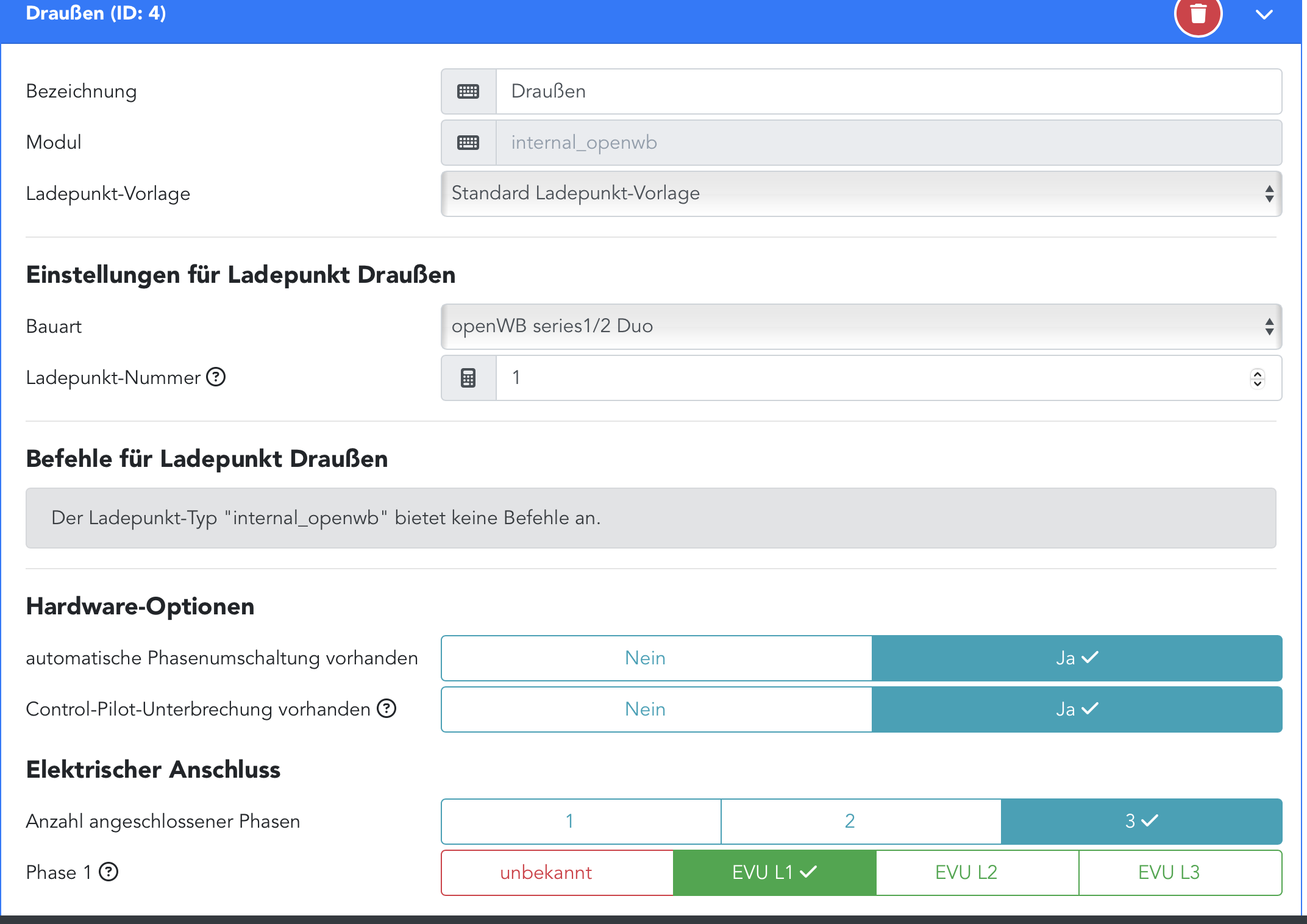Image resolution: width=1307 pixels, height=924 pixels.
Task: Collapse the Draußen panel with chevron
Action: [1264, 15]
